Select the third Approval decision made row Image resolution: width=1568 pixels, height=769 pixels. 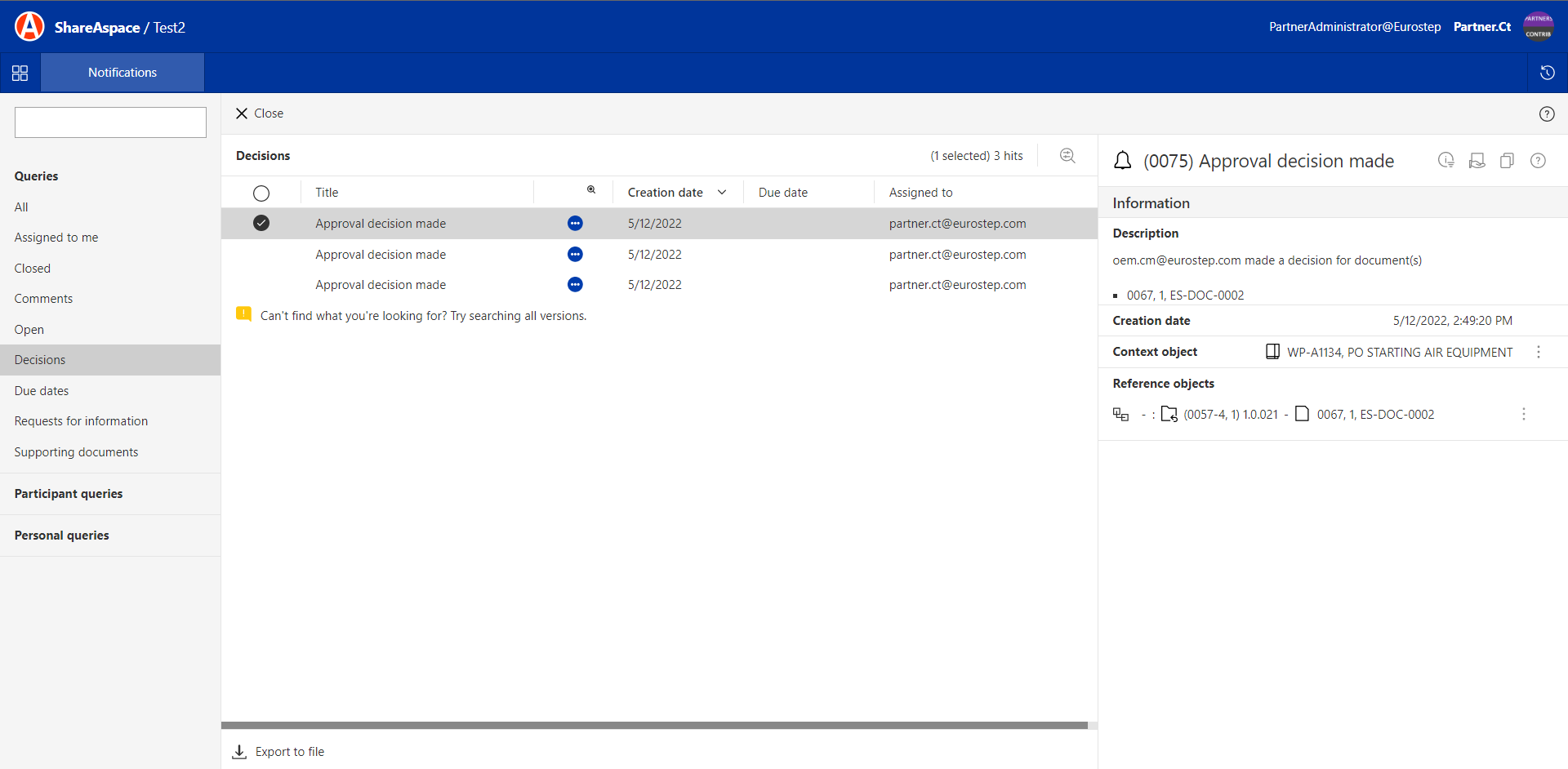tap(381, 285)
